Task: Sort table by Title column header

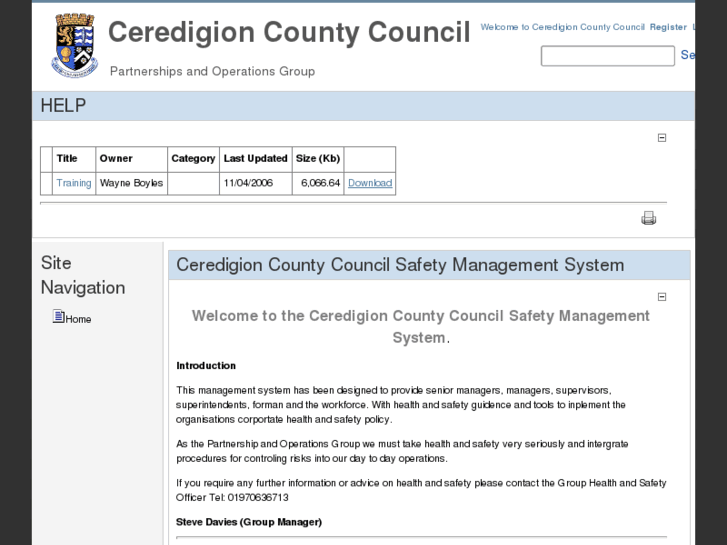Action: [x=67, y=158]
